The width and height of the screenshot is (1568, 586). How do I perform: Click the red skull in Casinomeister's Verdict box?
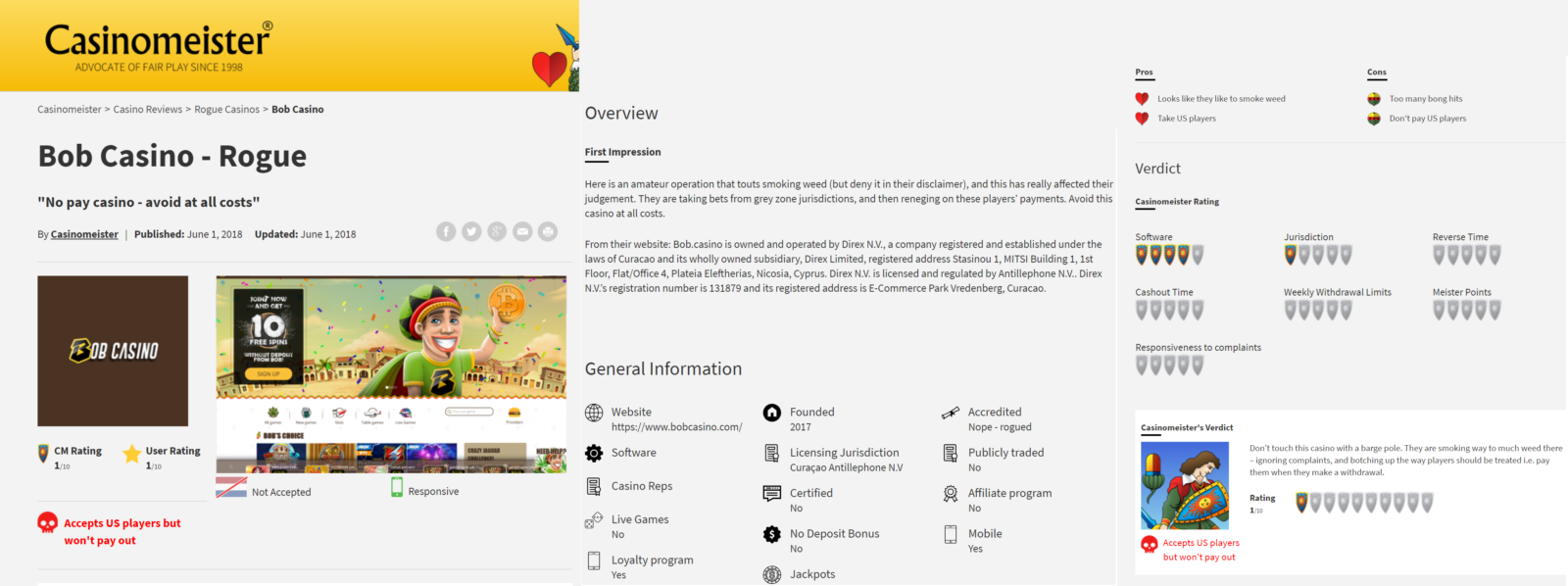pyautogui.click(x=1150, y=544)
